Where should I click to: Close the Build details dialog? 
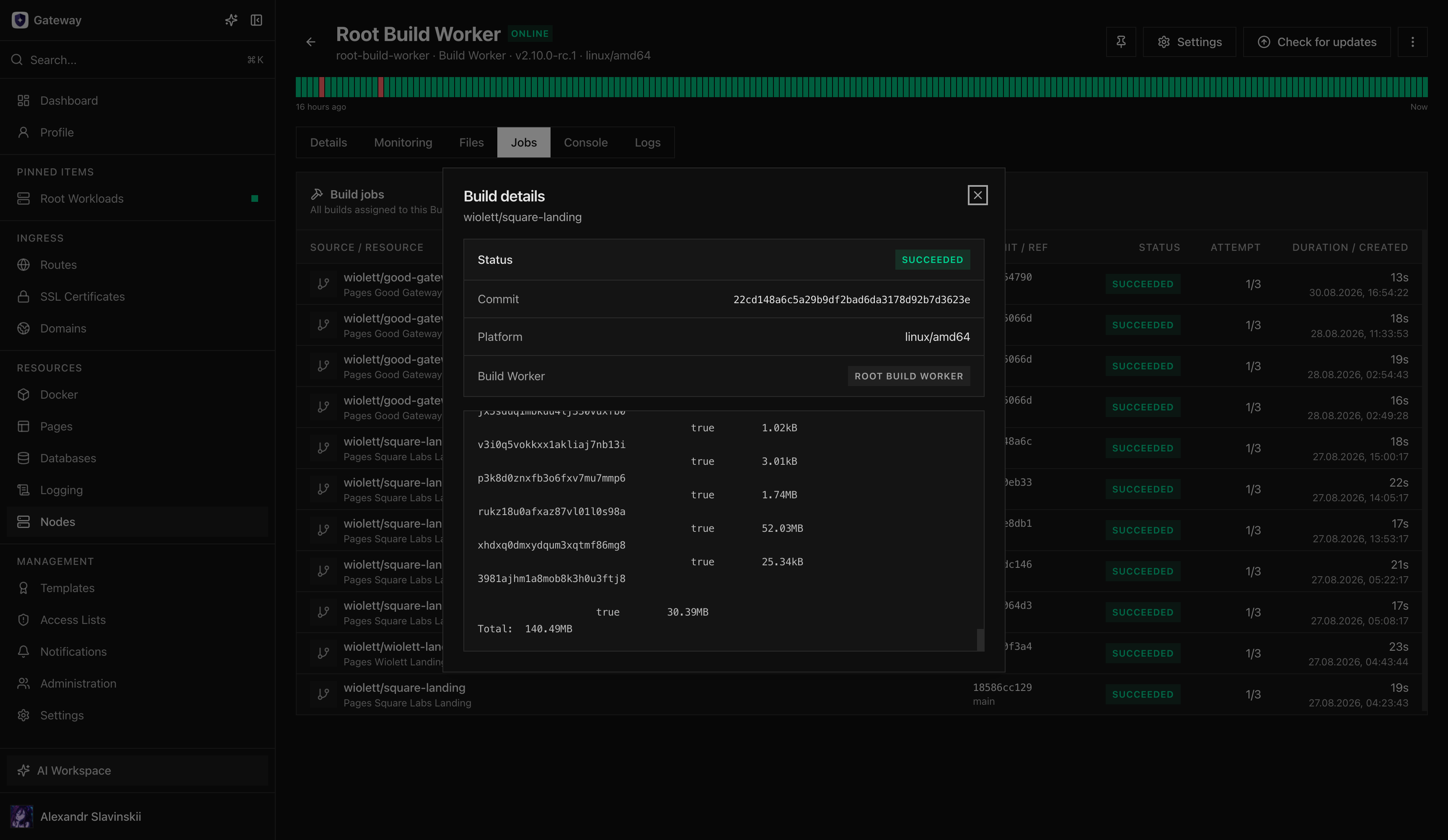point(977,195)
